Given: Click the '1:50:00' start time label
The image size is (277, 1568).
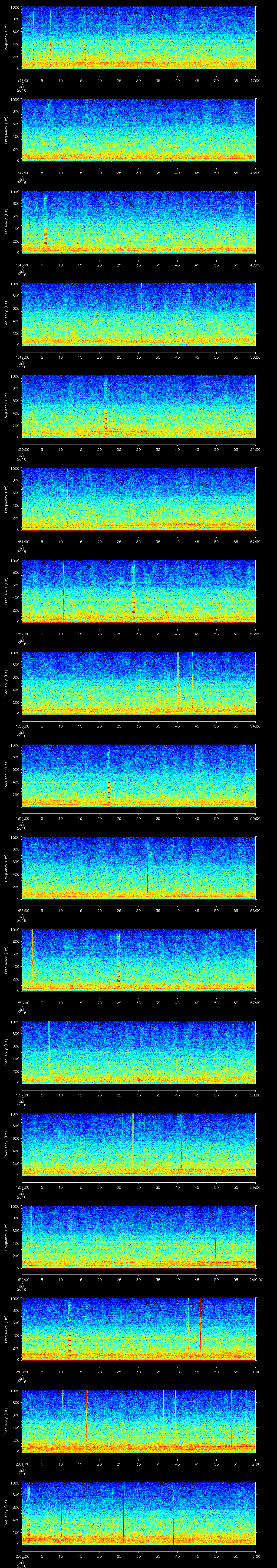Looking at the screenshot, I should pyautogui.click(x=22, y=449).
